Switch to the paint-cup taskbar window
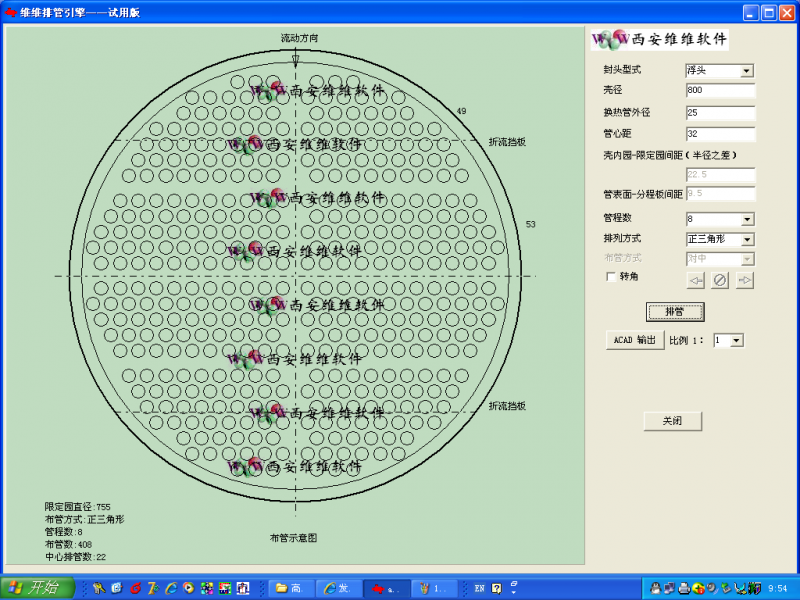The image size is (800, 600). [x=433, y=588]
